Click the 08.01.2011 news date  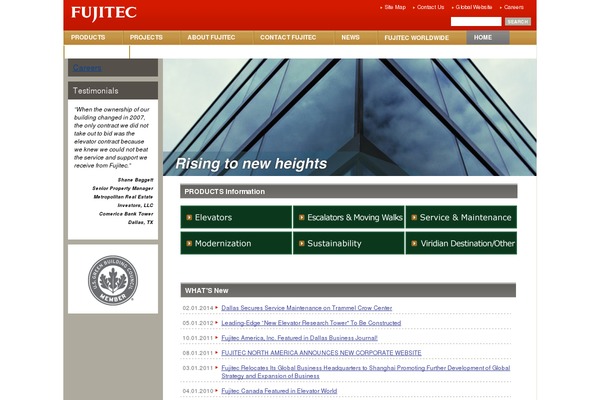(198, 353)
